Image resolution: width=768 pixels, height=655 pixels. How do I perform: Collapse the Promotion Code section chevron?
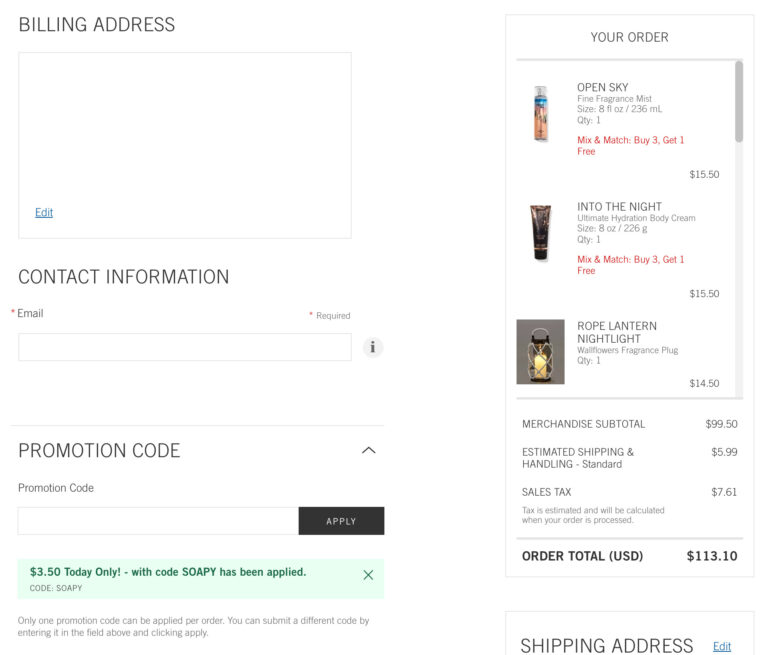tap(368, 451)
